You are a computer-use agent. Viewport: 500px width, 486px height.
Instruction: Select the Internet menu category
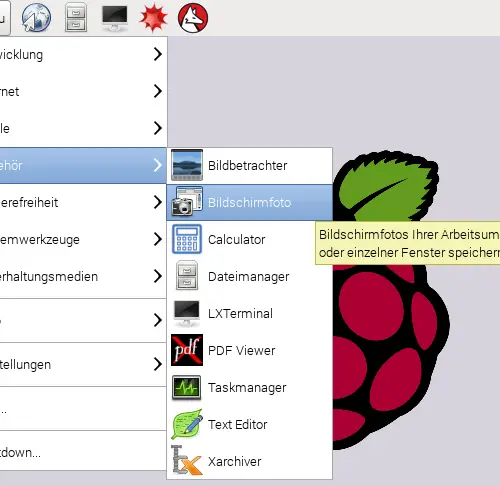pyautogui.click(x=83, y=91)
